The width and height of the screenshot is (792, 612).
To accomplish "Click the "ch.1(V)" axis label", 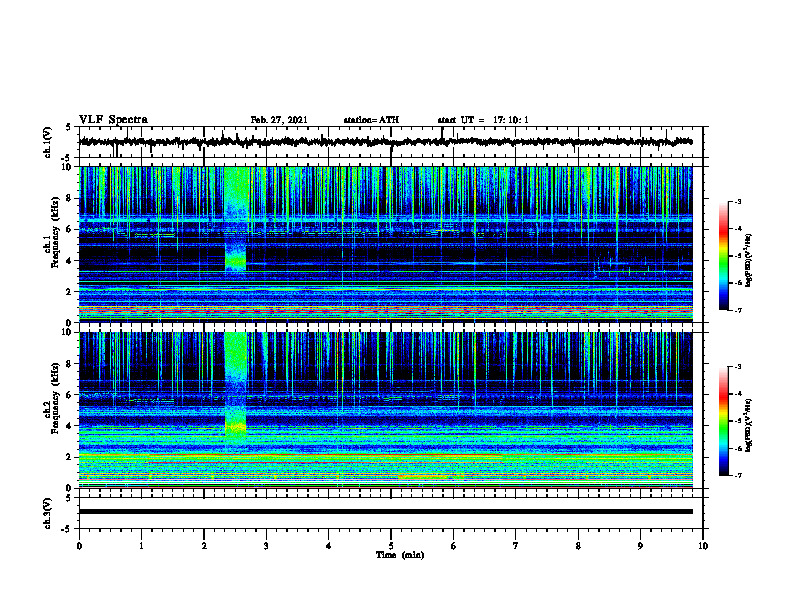I will (x=48, y=142).
